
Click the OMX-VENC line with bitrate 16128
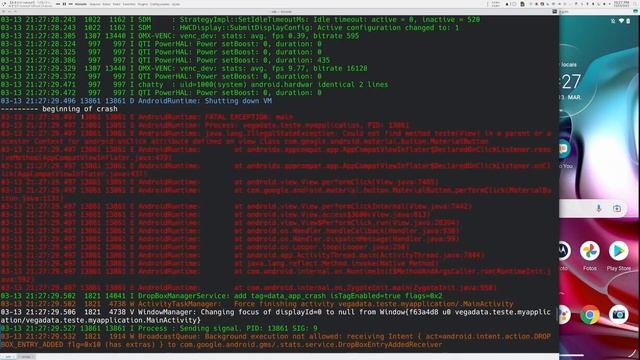click(x=184, y=69)
